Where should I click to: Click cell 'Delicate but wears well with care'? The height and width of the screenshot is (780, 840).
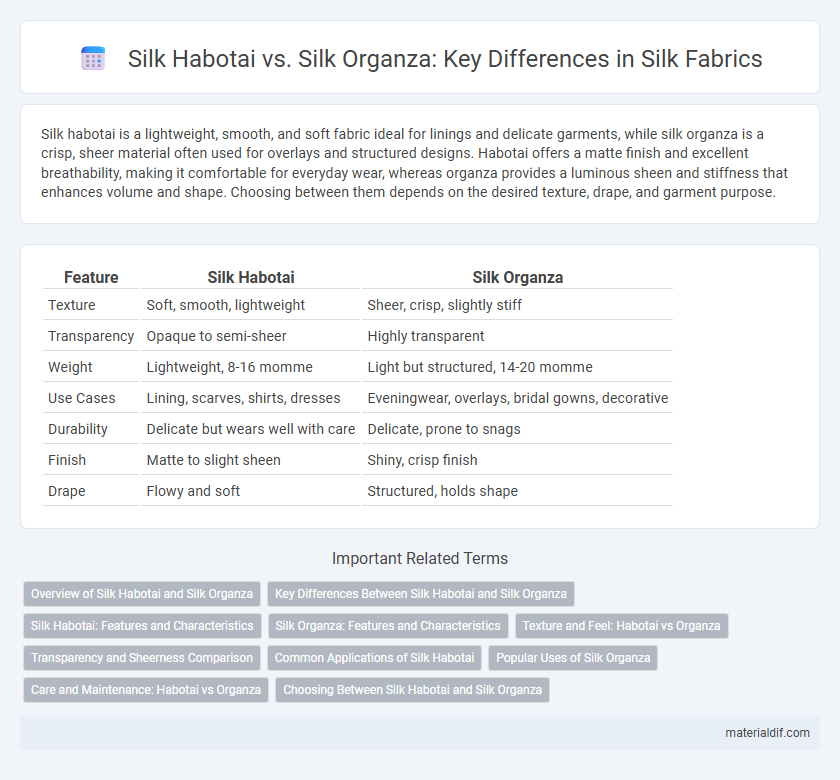(x=251, y=429)
